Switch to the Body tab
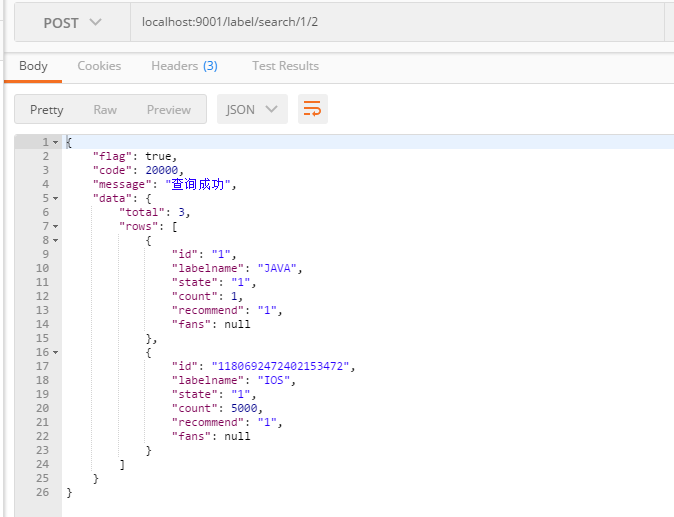The image size is (674, 517). tap(33, 66)
